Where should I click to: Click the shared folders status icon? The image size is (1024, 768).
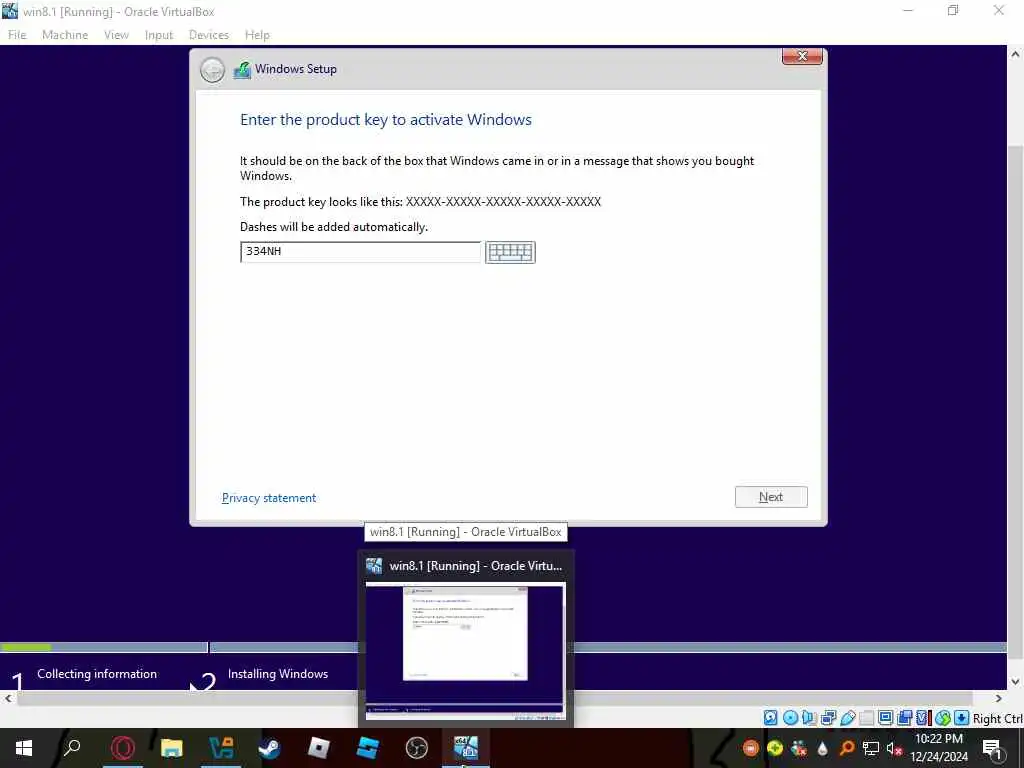867,718
